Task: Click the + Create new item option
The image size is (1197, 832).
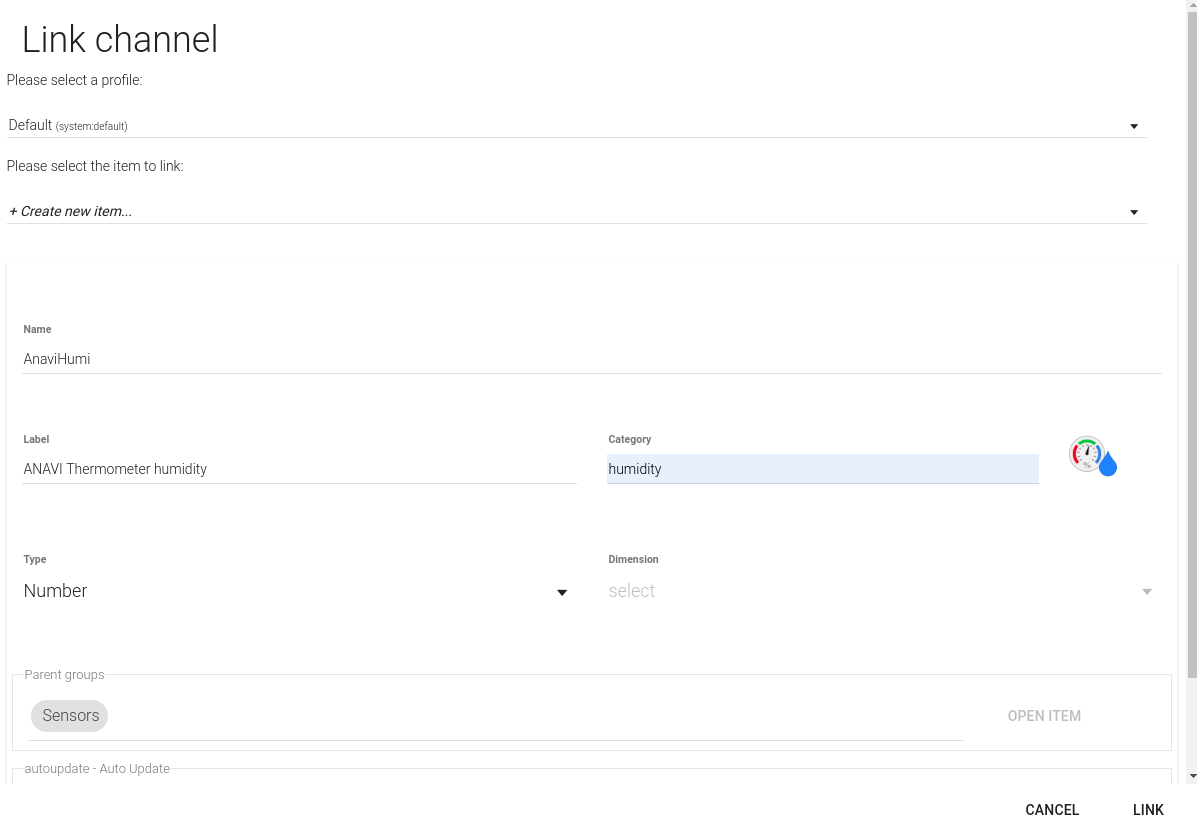Action: point(70,211)
